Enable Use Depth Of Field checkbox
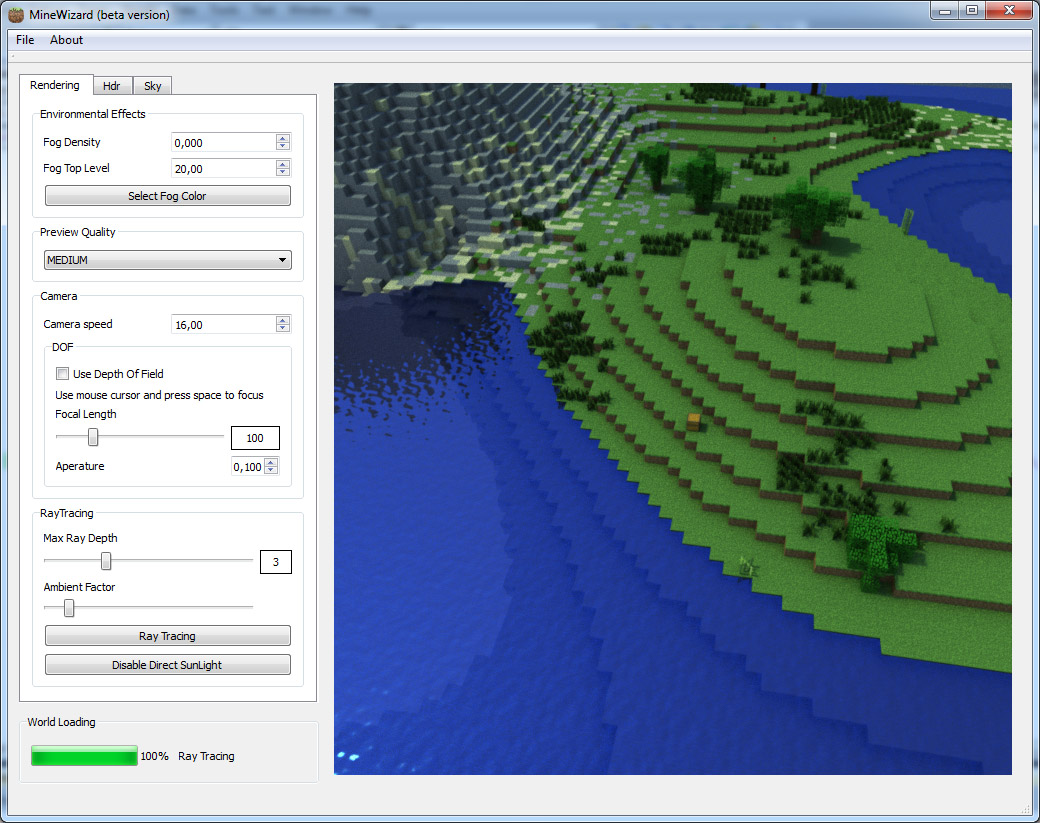The image size is (1040, 823). 62,373
